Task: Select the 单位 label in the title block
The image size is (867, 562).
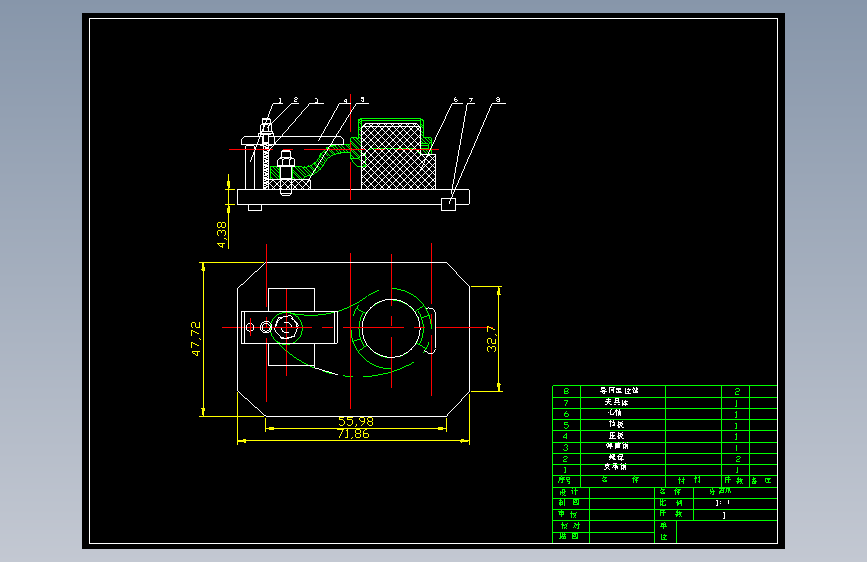Action: (665, 532)
